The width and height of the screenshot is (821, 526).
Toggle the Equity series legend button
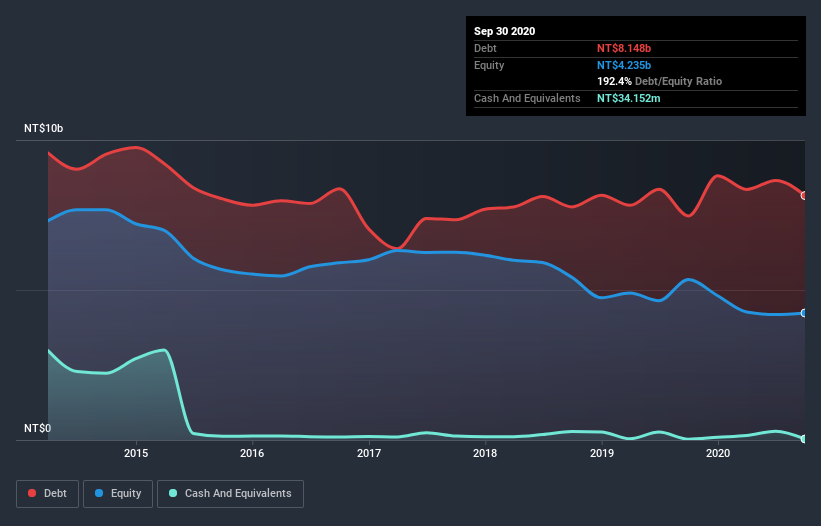point(118,494)
